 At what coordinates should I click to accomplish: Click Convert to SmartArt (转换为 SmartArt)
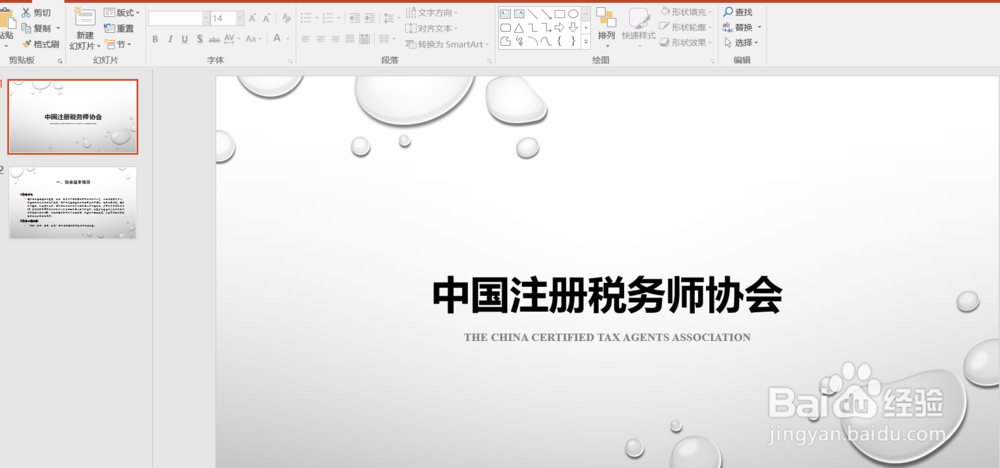pyautogui.click(x=447, y=45)
